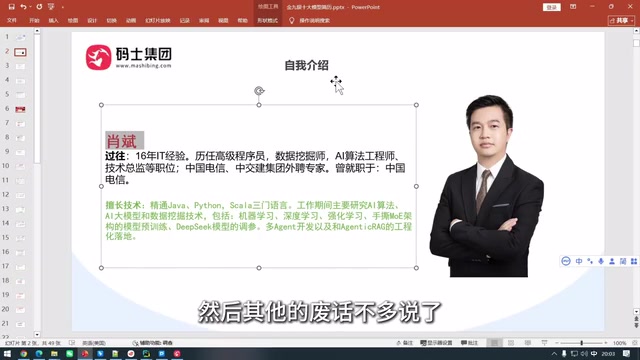Viewport: 640px width, 360px height.
Task: Open the ribbon display options icon
Action: (573, 7)
